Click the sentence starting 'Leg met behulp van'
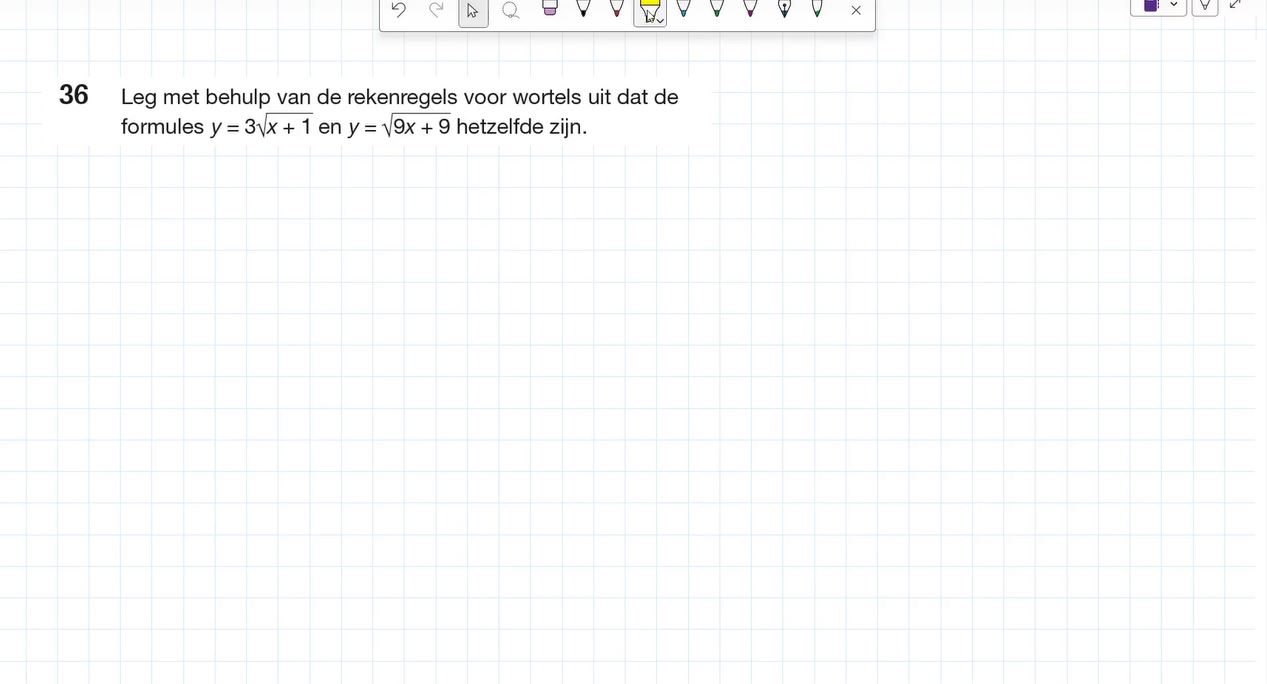The width and height of the screenshot is (1267, 684). 400,97
